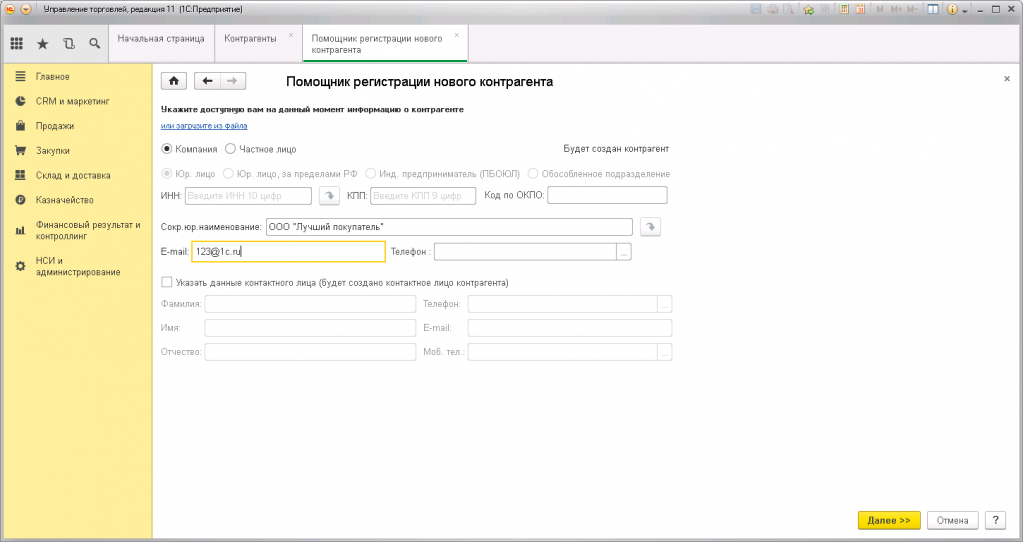Click the Имя input field

(310, 327)
